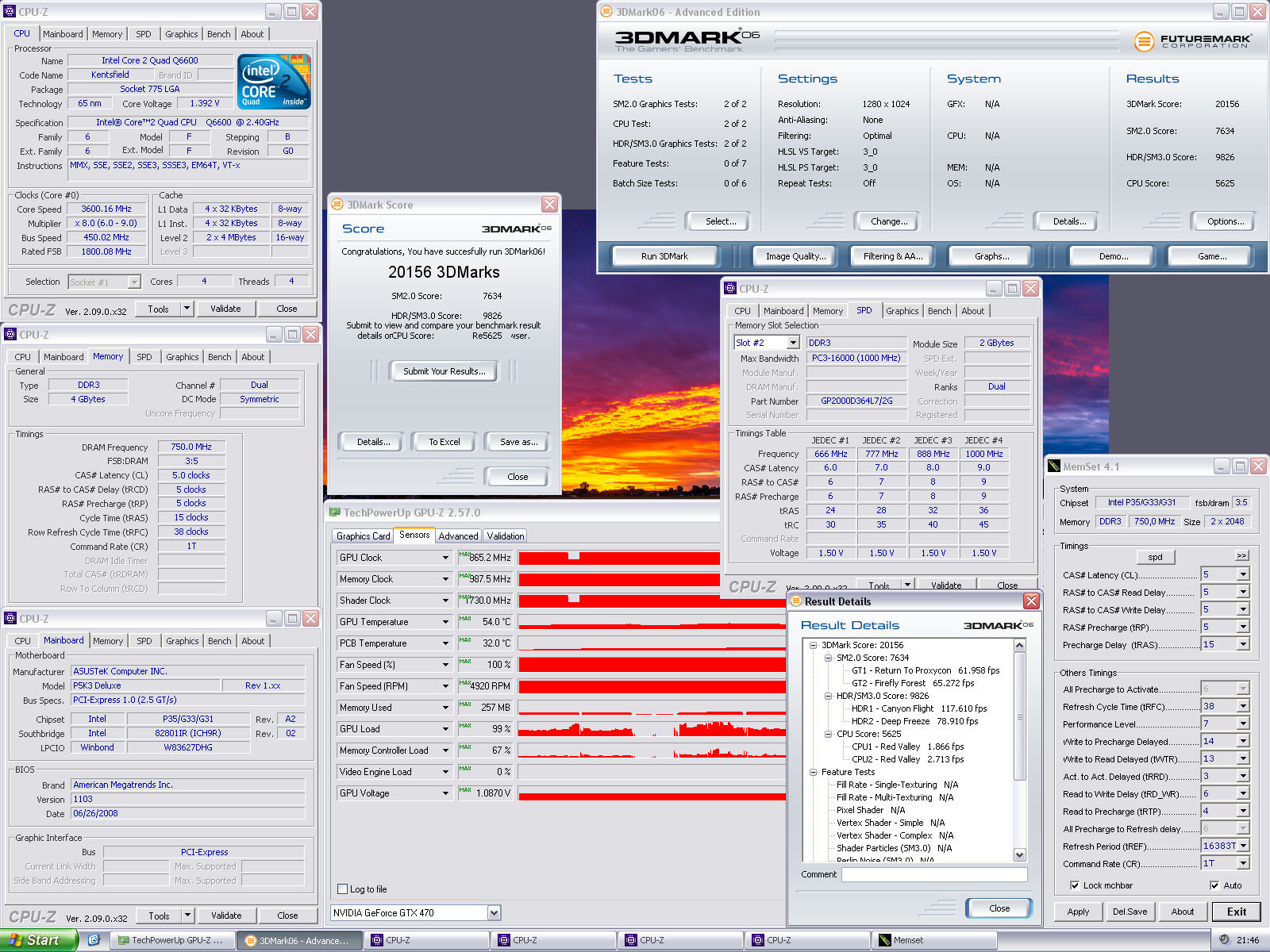Image resolution: width=1270 pixels, height=952 pixels.
Task: Switch to Graphics Card tab in GPU-Z
Action: [363, 536]
